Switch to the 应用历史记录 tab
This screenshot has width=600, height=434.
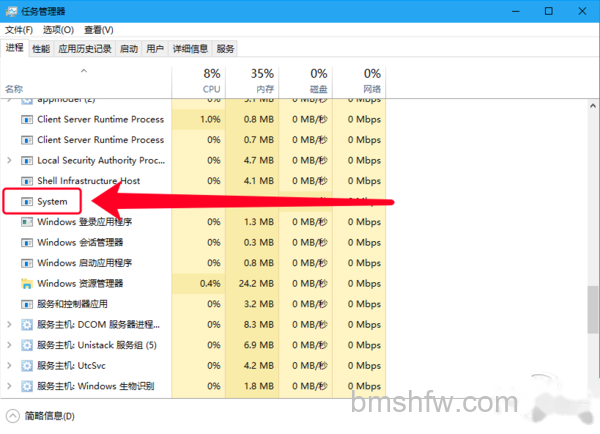[85, 49]
